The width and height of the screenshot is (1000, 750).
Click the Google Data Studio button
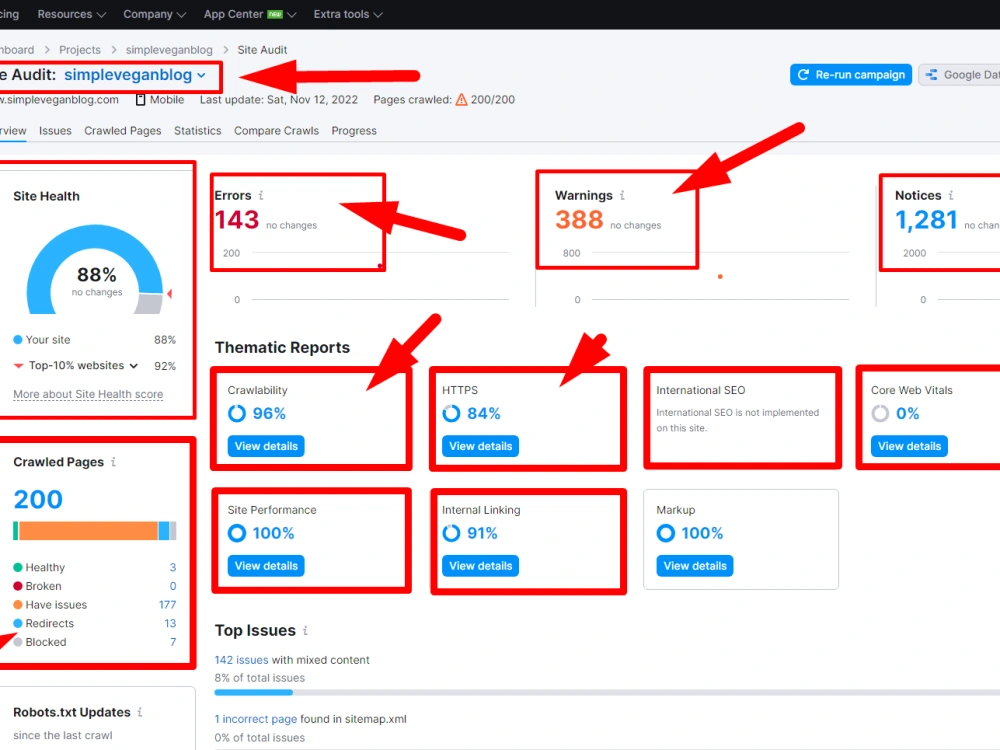pyautogui.click(x=959, y=75)
